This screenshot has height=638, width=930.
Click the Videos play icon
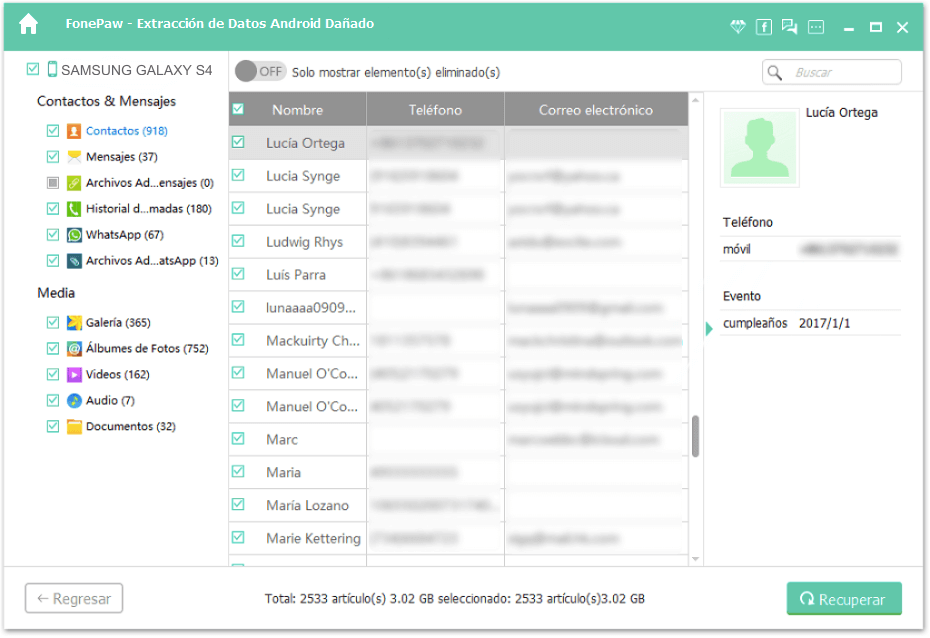(74, 375)
